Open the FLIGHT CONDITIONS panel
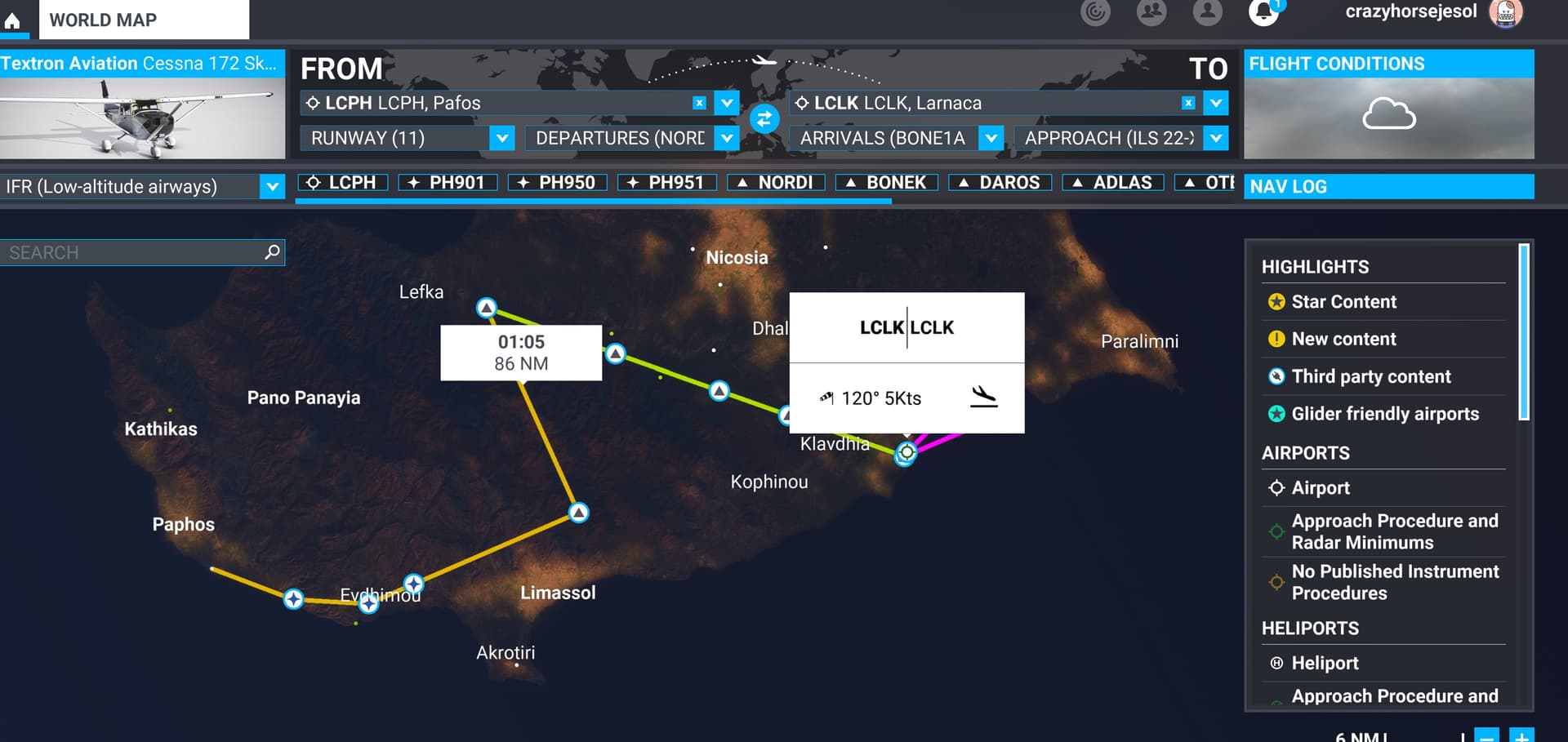This screenshot has height=742, width=1568. point(1389,64)
